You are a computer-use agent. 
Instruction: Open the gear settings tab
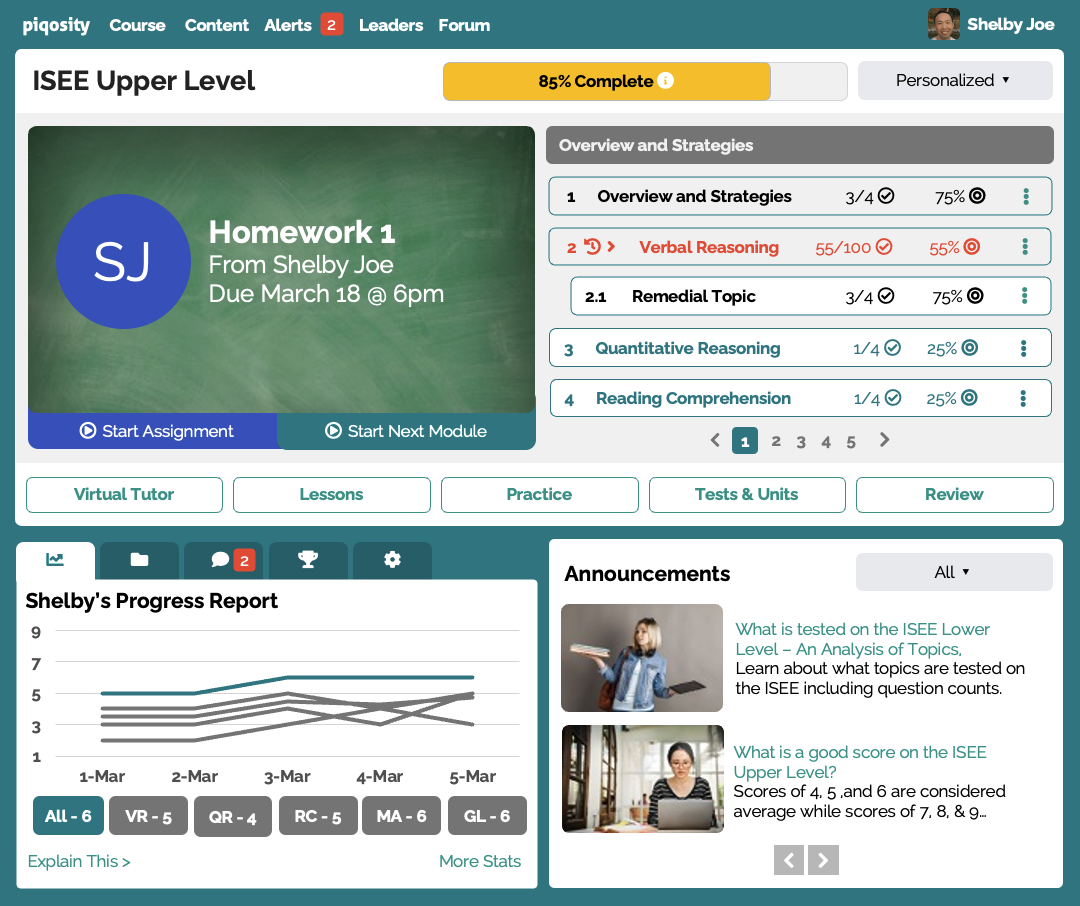tap(392, 560)
